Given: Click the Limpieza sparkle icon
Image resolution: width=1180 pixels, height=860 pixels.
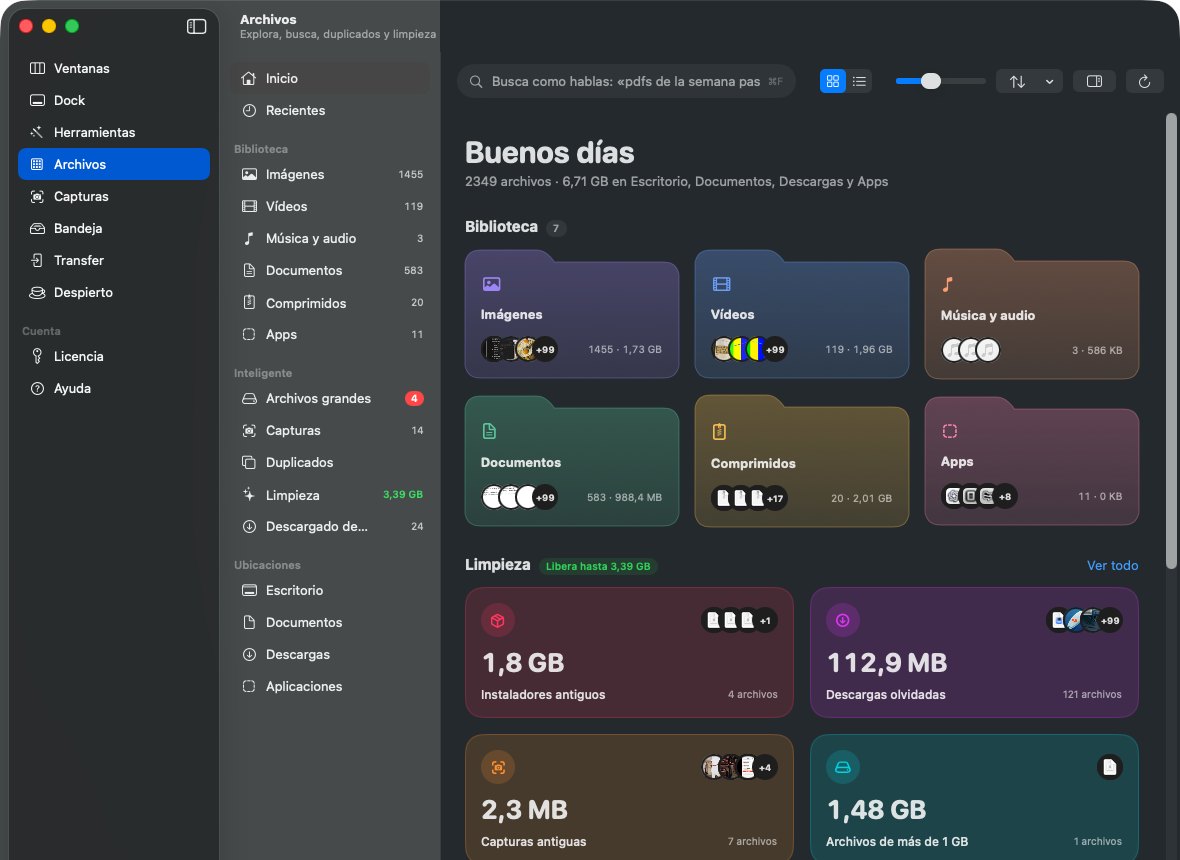Looking at the screenshot, I should pos(249,495).
